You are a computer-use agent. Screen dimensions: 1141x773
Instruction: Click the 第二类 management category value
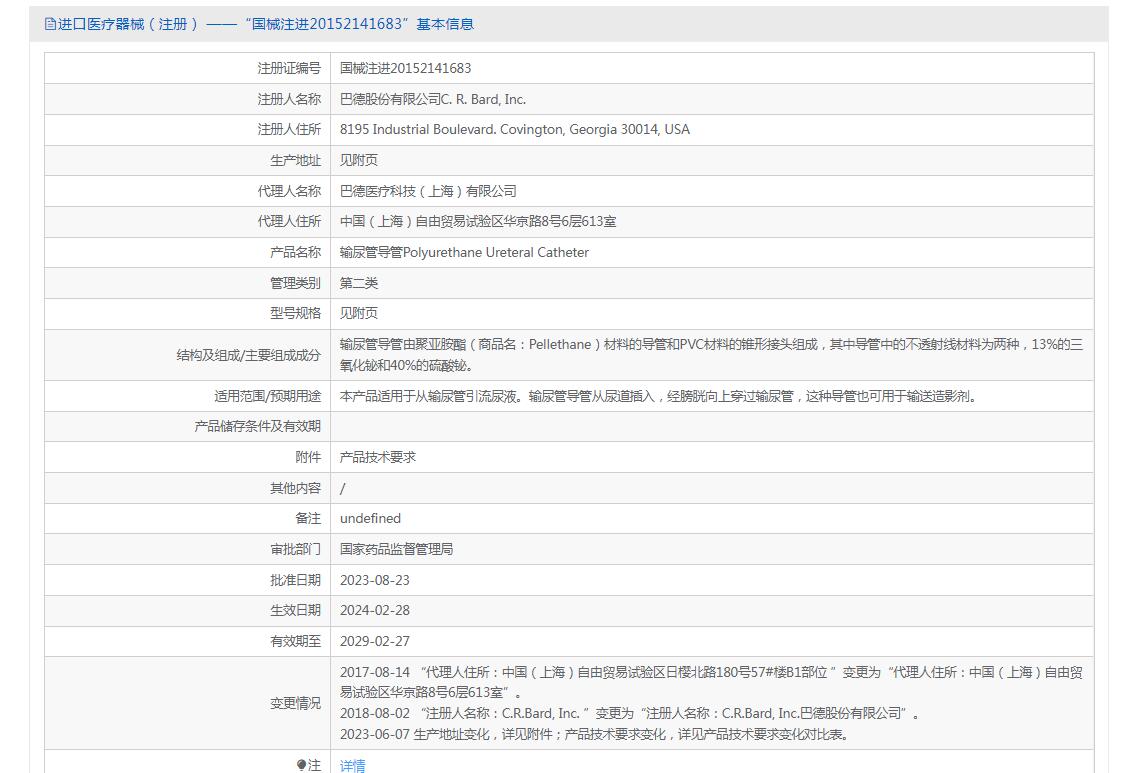[x=359, y=283]
